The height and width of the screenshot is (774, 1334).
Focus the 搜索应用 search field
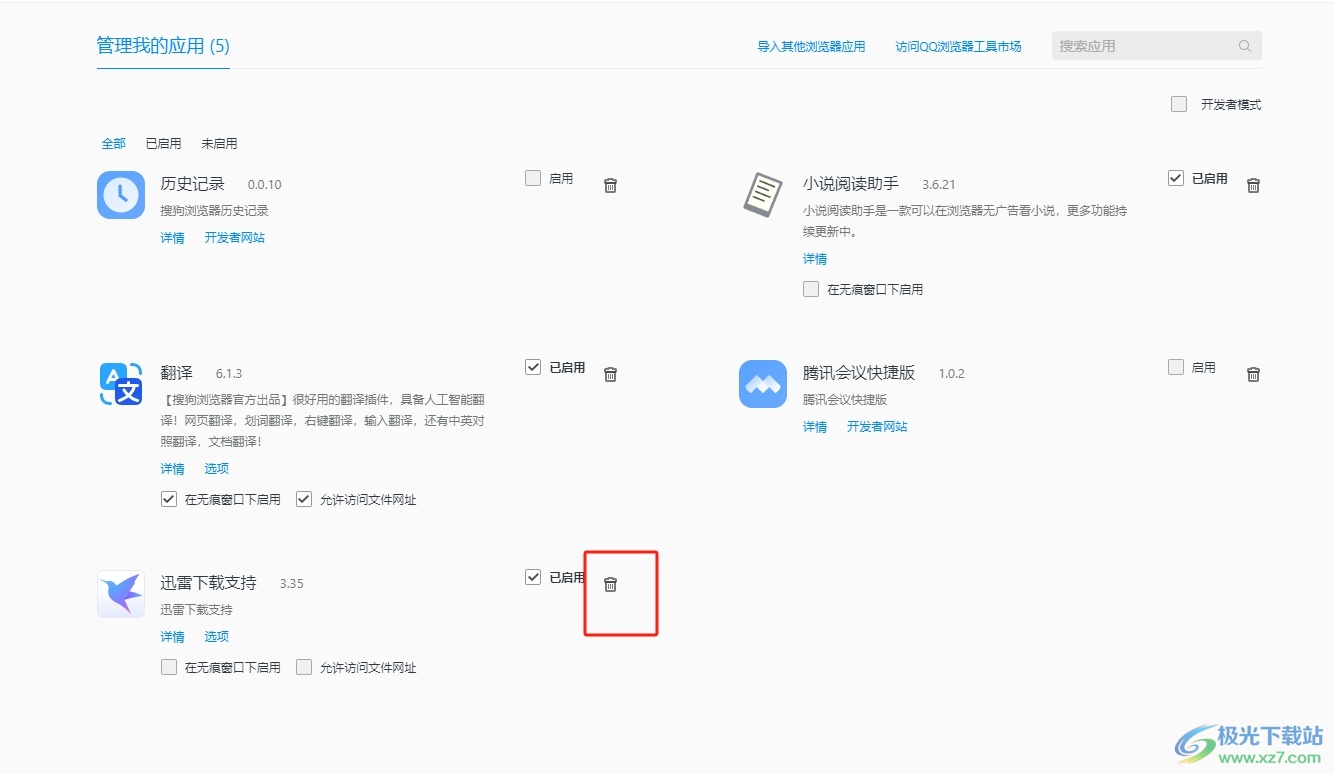(1156, 46)
